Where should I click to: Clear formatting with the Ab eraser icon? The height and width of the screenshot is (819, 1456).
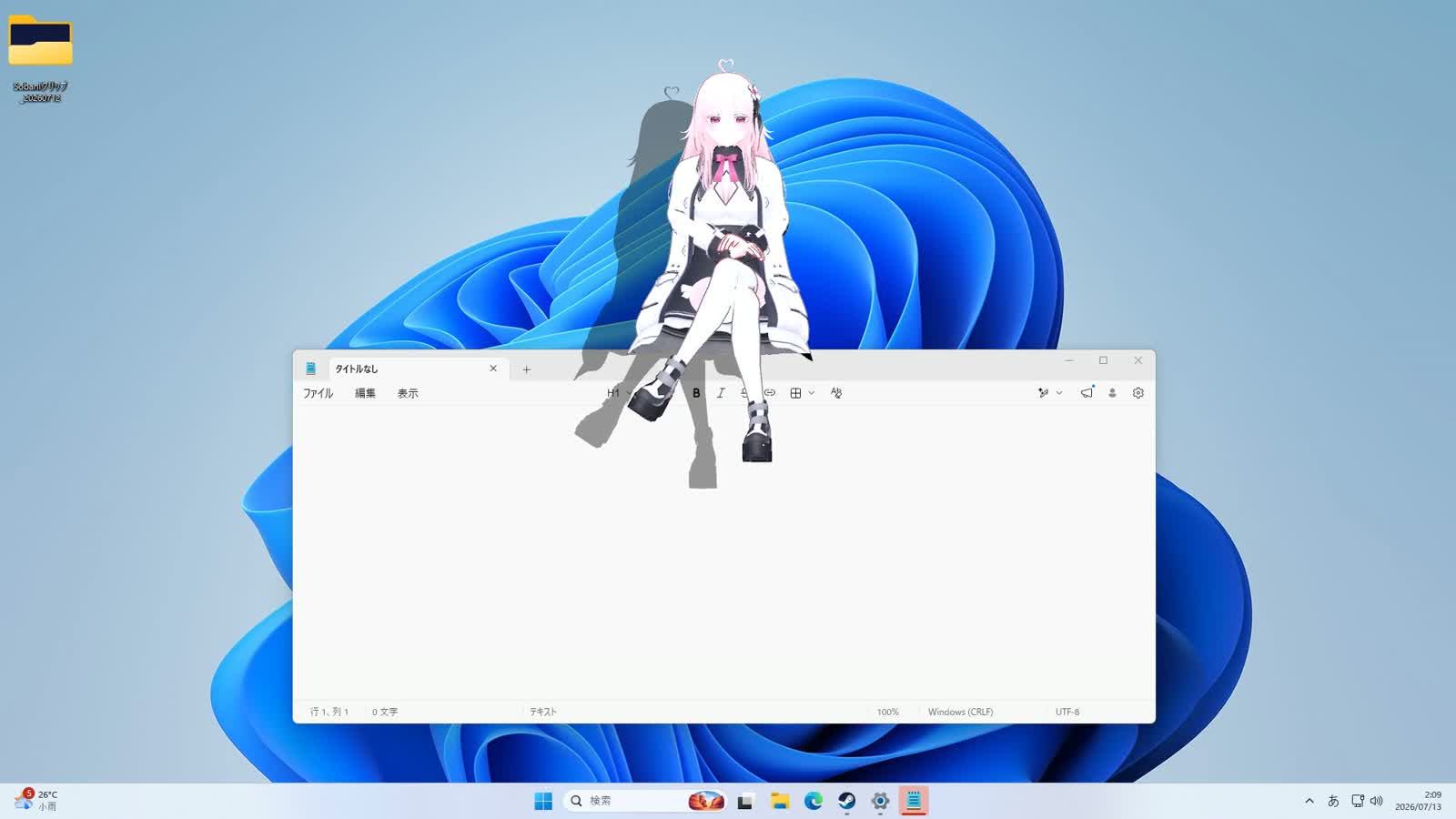pyautogui.click(x=836, y=393)
